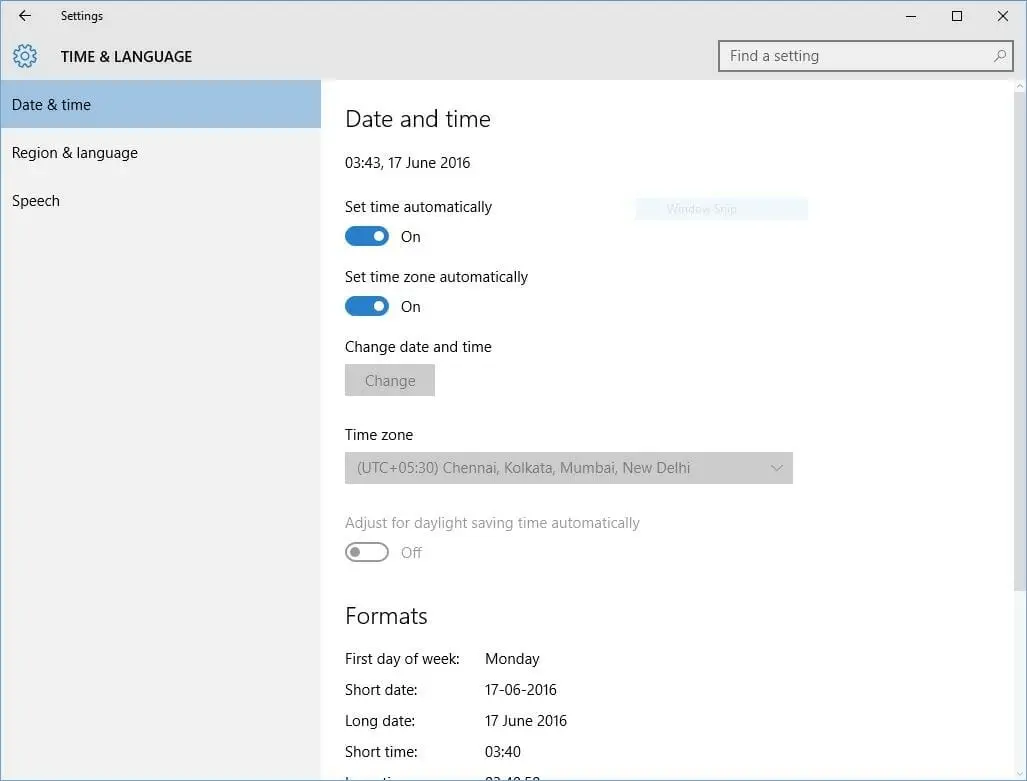Viewport: 1027px width, 781px height.
Task: Click the TIME & LANGUAGE header title
Action: point(126,57)
